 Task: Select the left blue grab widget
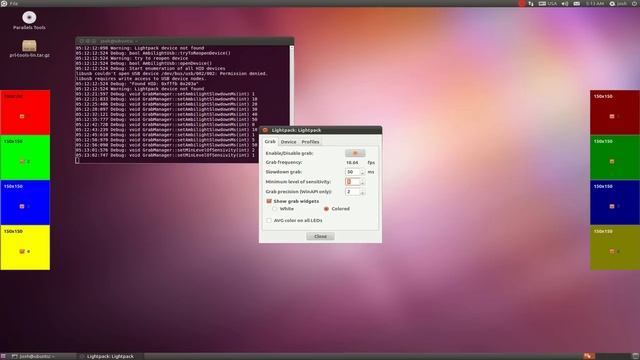coord(25,202)
